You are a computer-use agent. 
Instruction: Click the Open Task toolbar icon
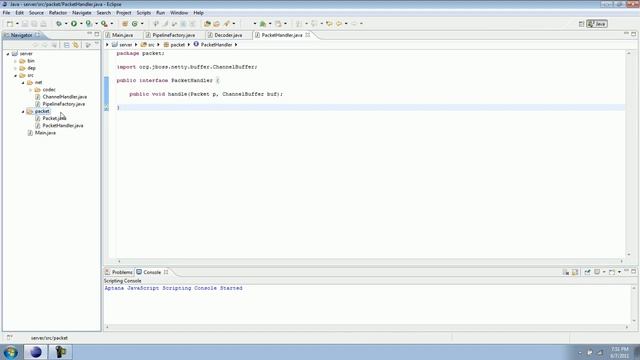pyautogui.click(x=217, y=24)
